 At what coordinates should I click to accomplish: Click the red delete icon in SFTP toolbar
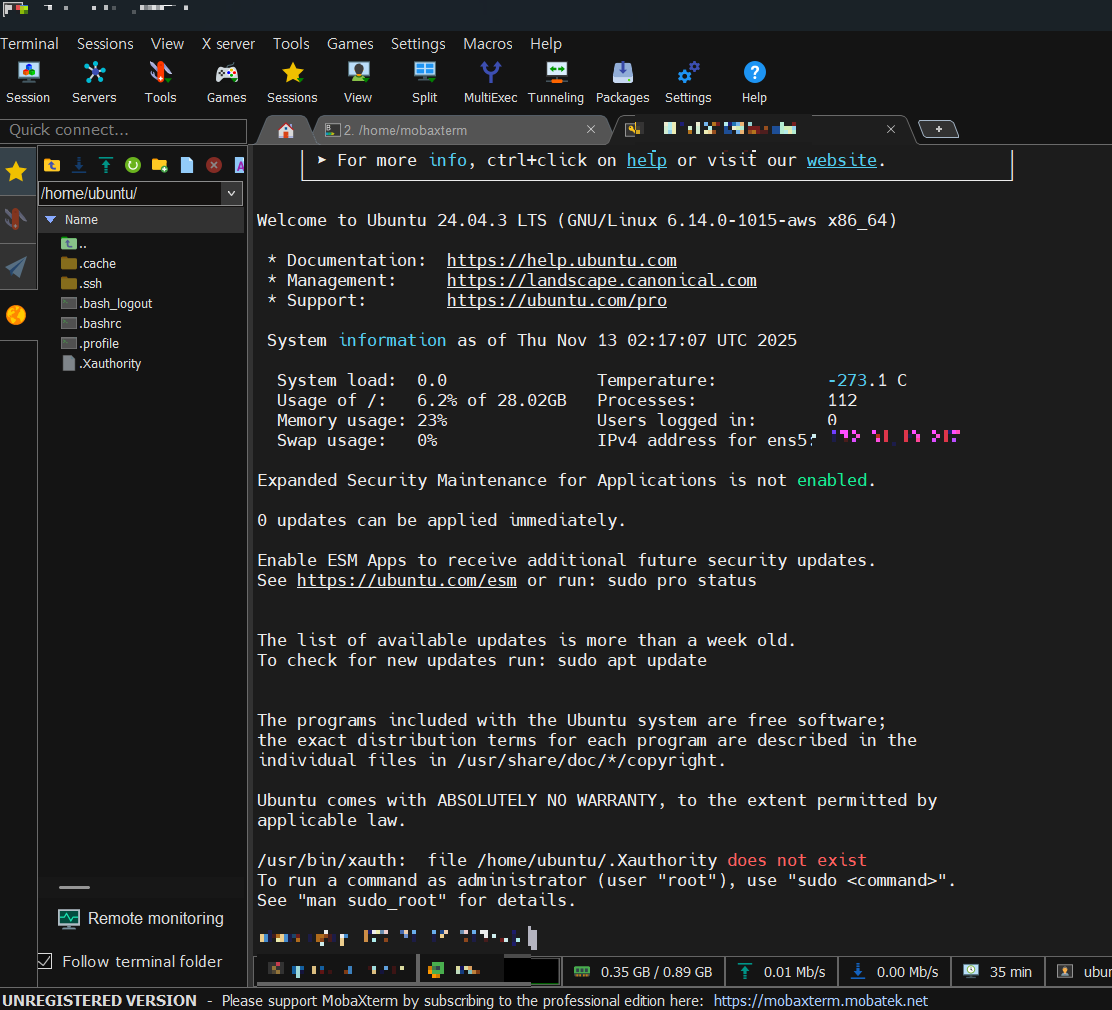tap(213, 165)
